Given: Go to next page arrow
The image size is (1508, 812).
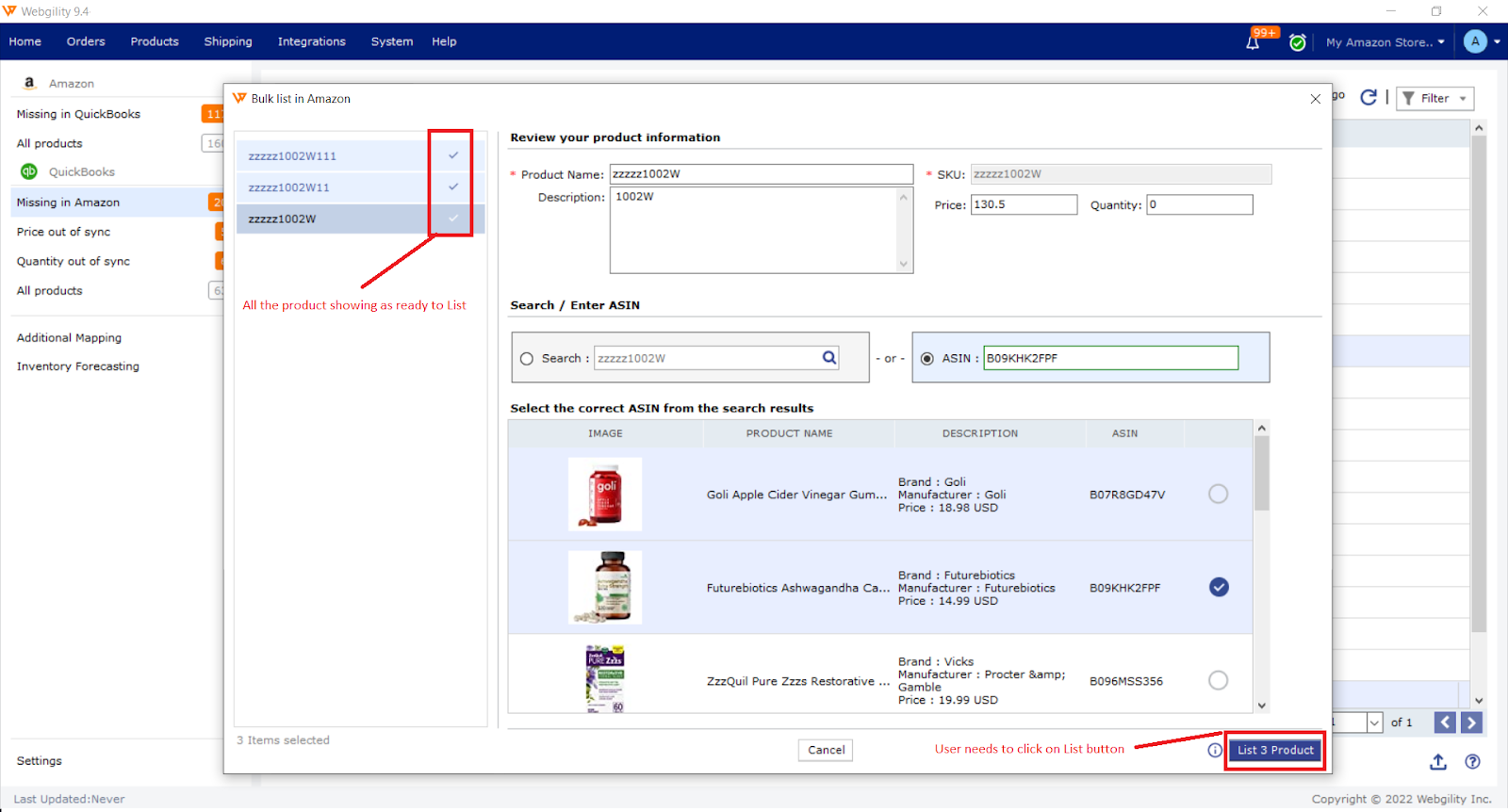Looking at the screenshot, I should pos(1471,723).
